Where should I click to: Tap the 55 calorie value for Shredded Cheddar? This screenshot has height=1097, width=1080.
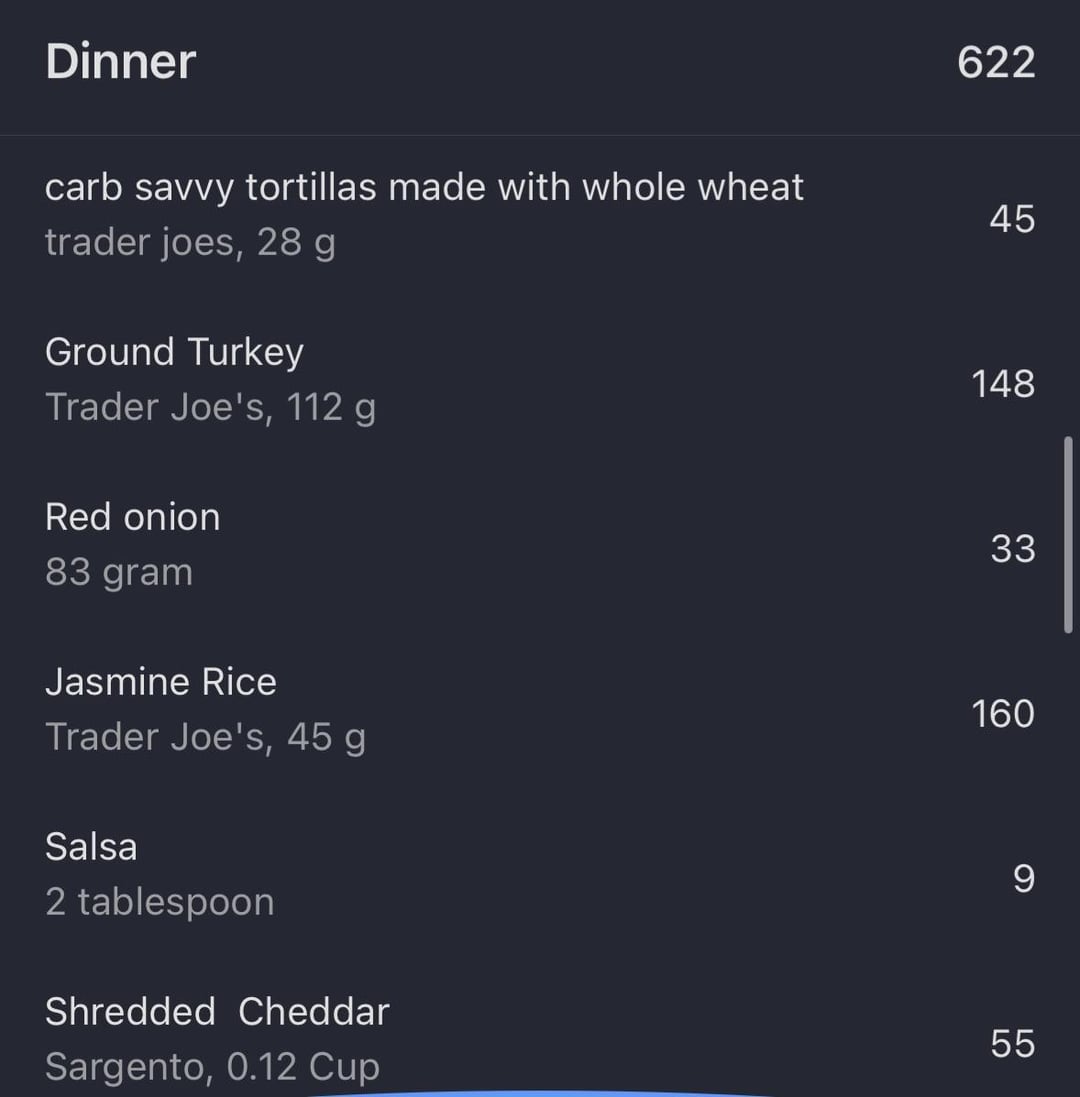tap(1013, 1044)
